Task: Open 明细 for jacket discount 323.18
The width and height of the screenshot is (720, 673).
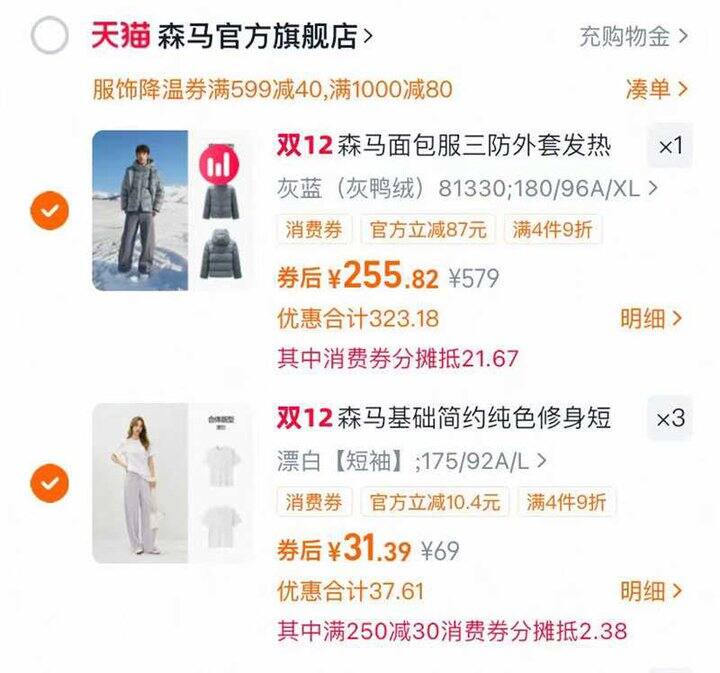Action: pyautogui.click(x=651, y=318)
